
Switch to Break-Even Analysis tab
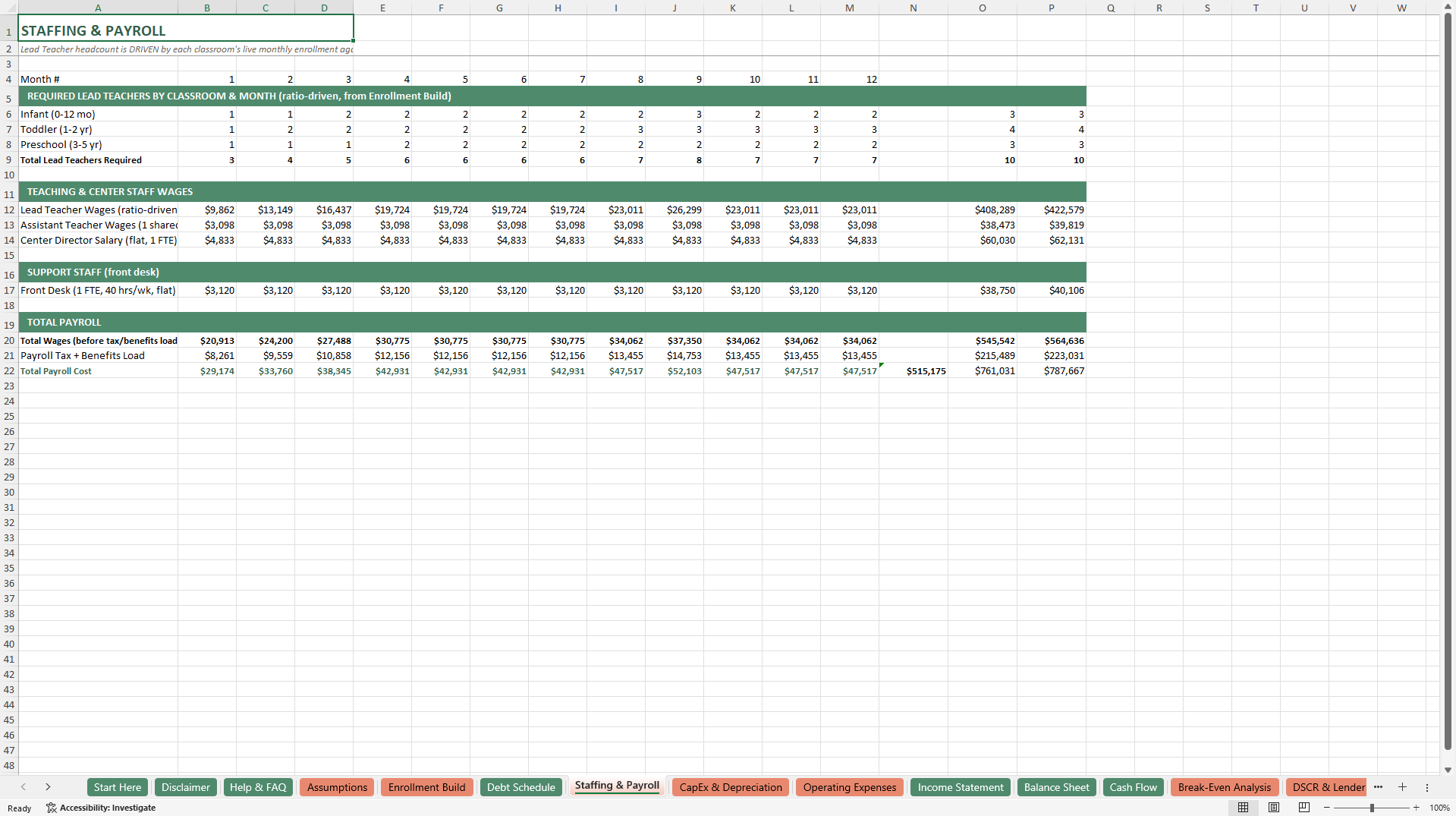(1225, 787)
